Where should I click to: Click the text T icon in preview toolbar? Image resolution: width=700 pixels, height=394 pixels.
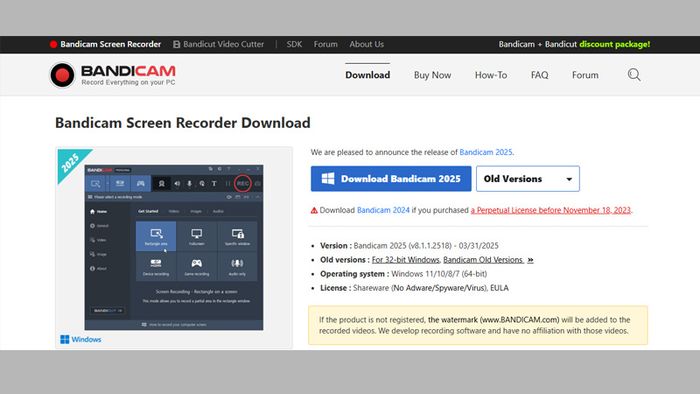coord(214,183)
